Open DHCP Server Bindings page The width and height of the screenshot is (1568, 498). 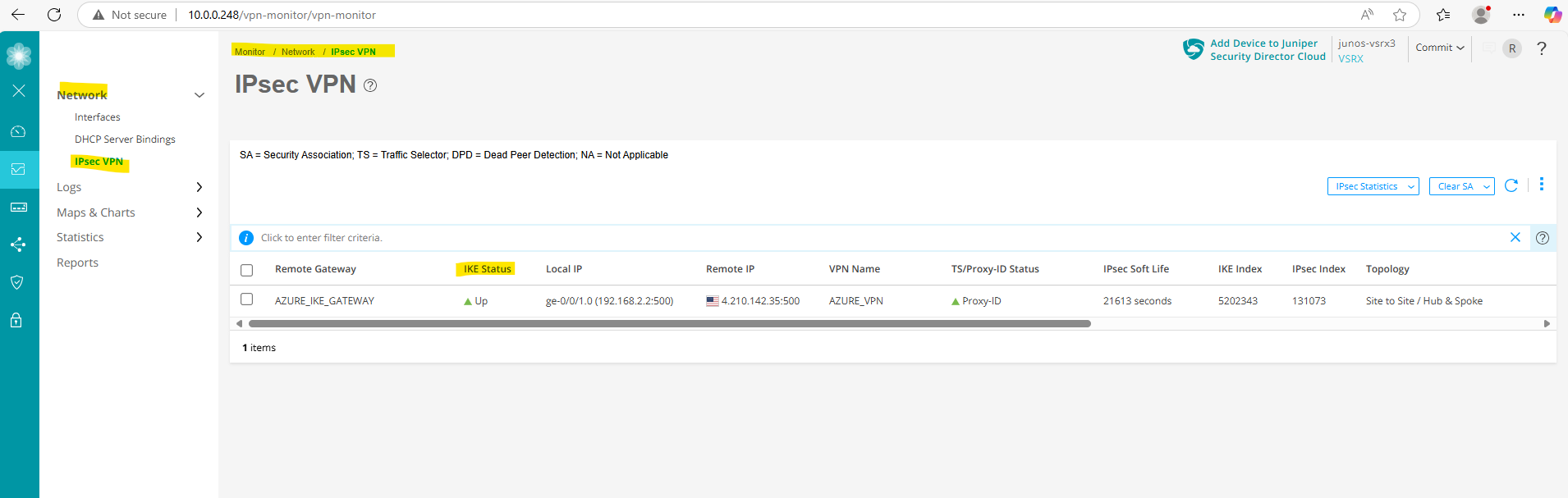point(125,139)
